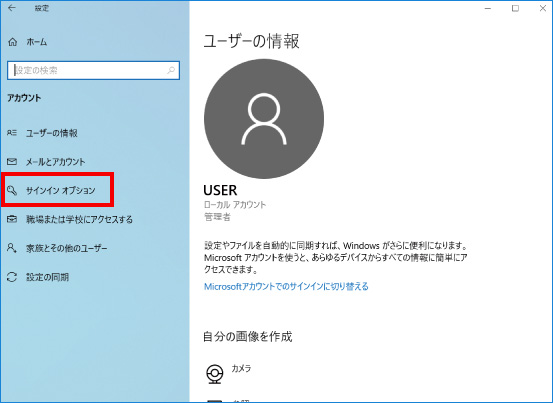Click the person icon for 家族とその他のユーザー
Viewport: 553px width, 403px height.
tap(12, 248)
